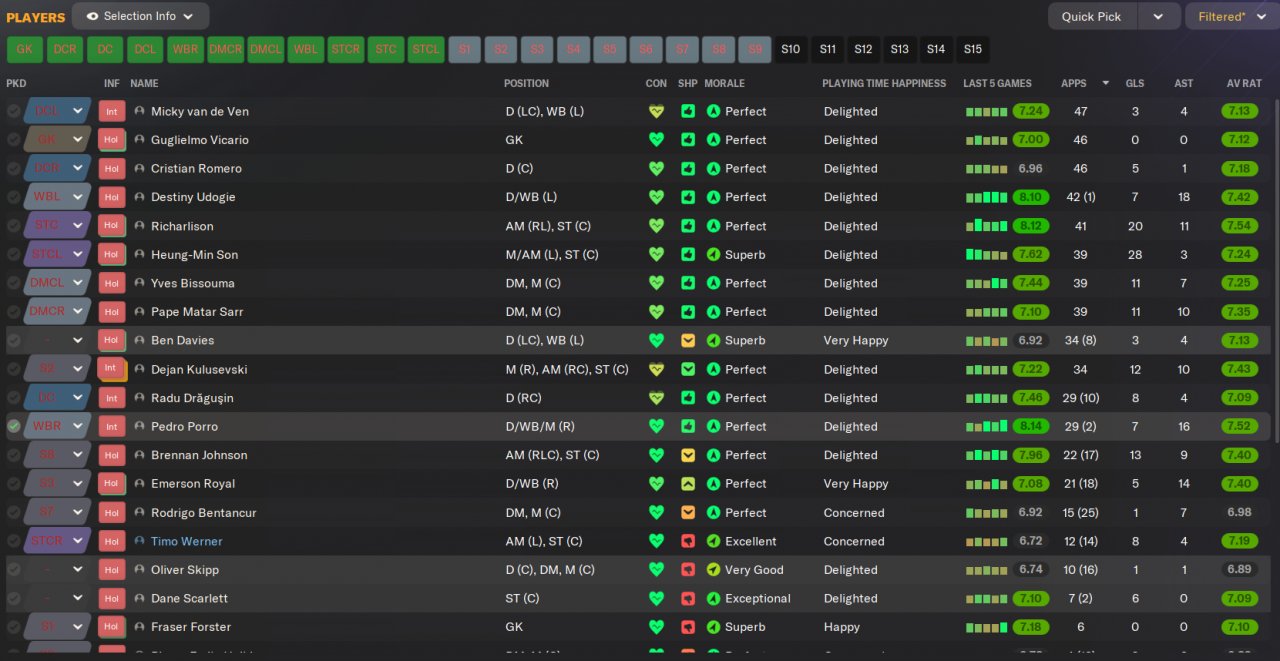Toggle the picked checkmark for Oliver Skipp

click(14, 570)
